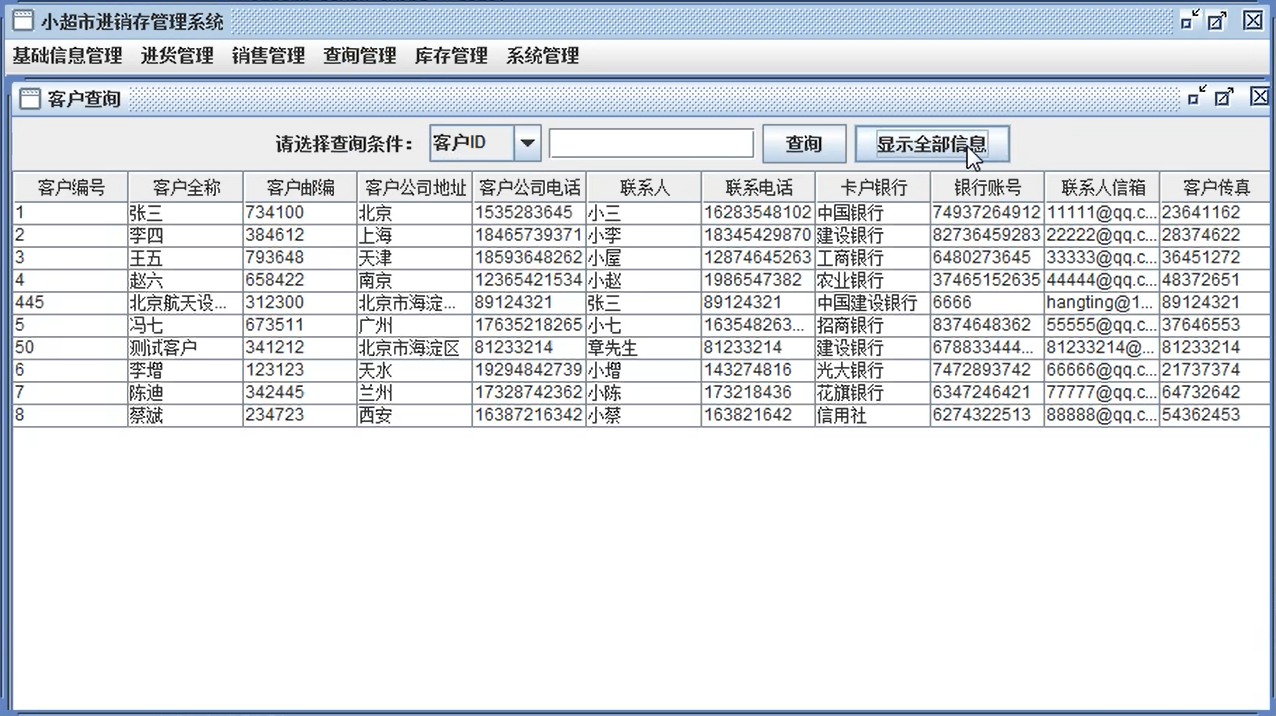Image resolution: width=1276 pixels, height=716 pixels.
Task: Click the 客户编号 column header
Action: pyautogui.click(x=71, y=187)
